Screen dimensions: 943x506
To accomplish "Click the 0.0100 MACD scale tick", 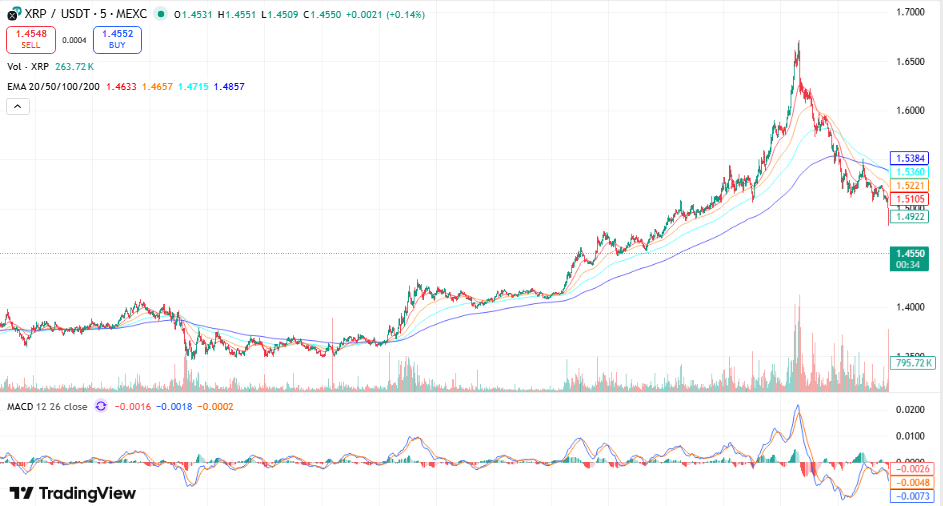I will tap(910, 436).
